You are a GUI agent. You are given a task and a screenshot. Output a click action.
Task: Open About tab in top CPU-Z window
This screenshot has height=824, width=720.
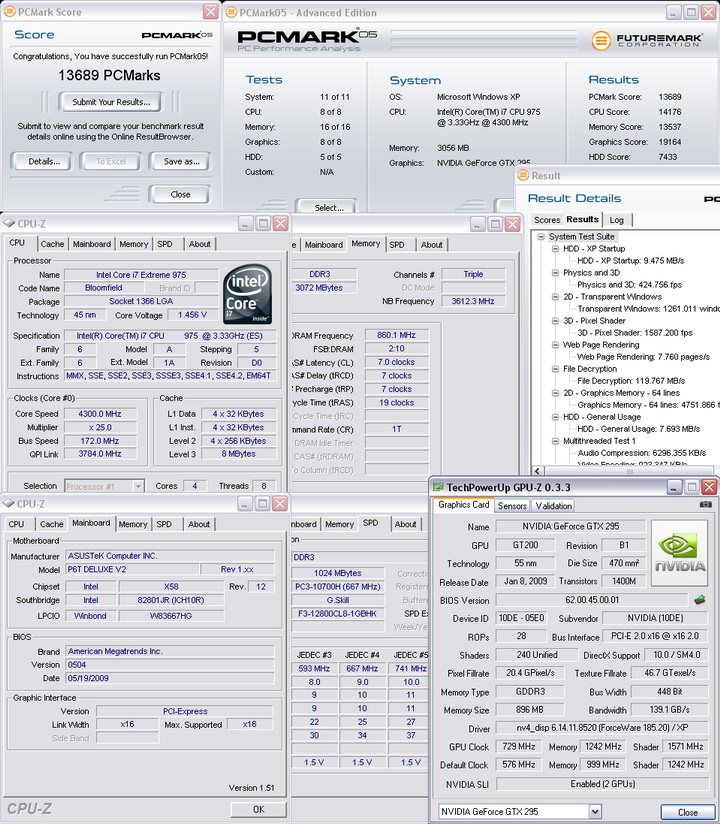coord(200,244)
